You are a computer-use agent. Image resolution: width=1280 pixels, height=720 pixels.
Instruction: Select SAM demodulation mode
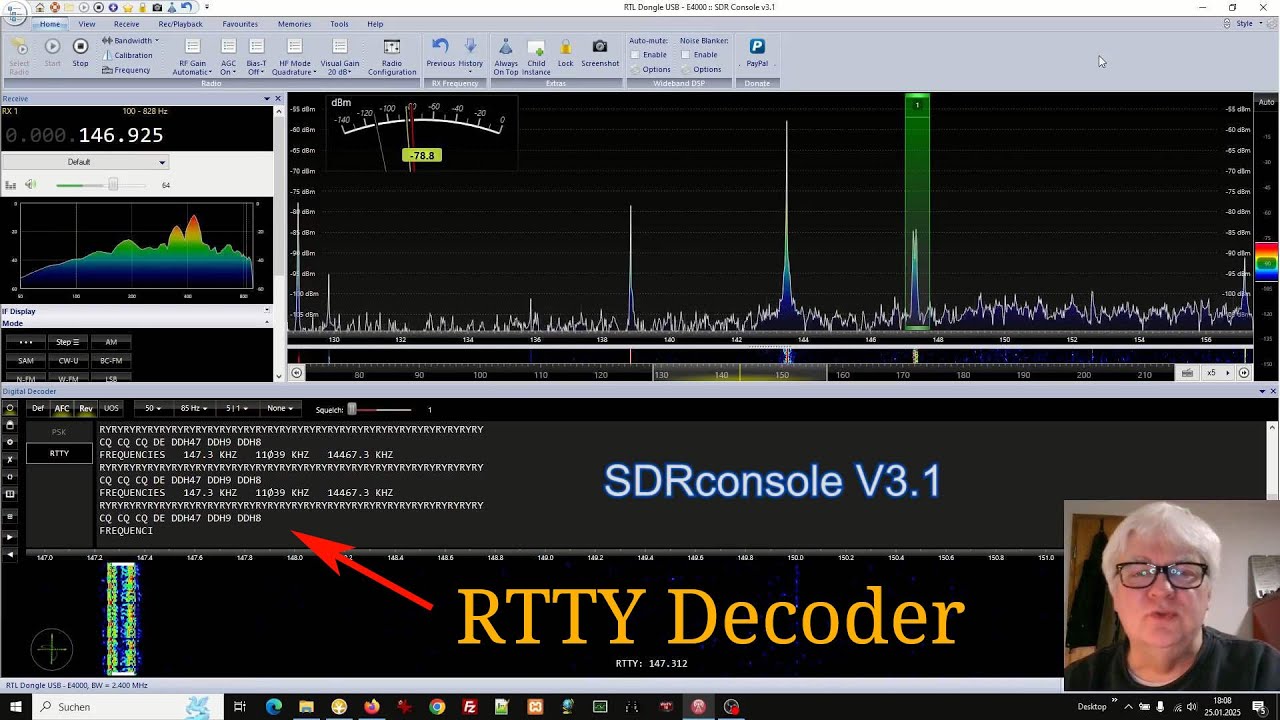[25, 360]
